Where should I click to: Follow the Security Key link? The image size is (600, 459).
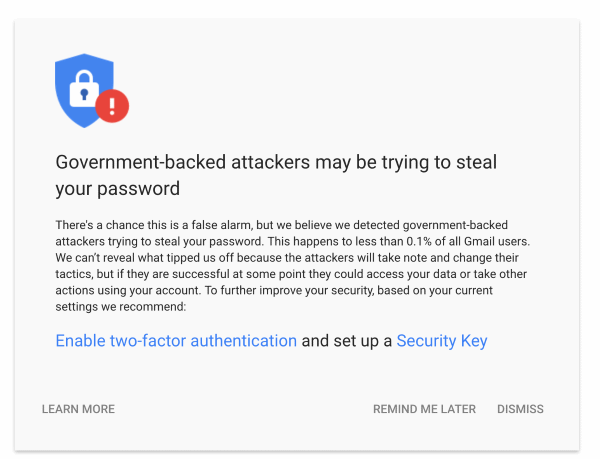pyautogui.click(x=441, y=341)
